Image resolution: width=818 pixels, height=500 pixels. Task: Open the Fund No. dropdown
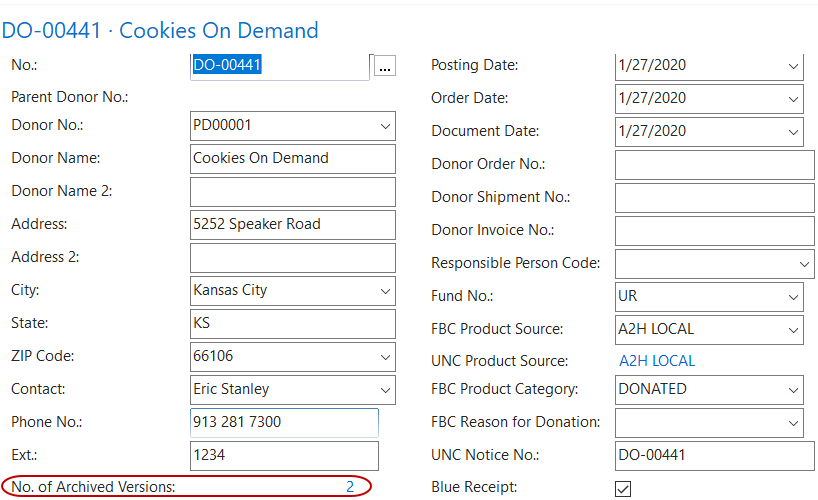793,297
